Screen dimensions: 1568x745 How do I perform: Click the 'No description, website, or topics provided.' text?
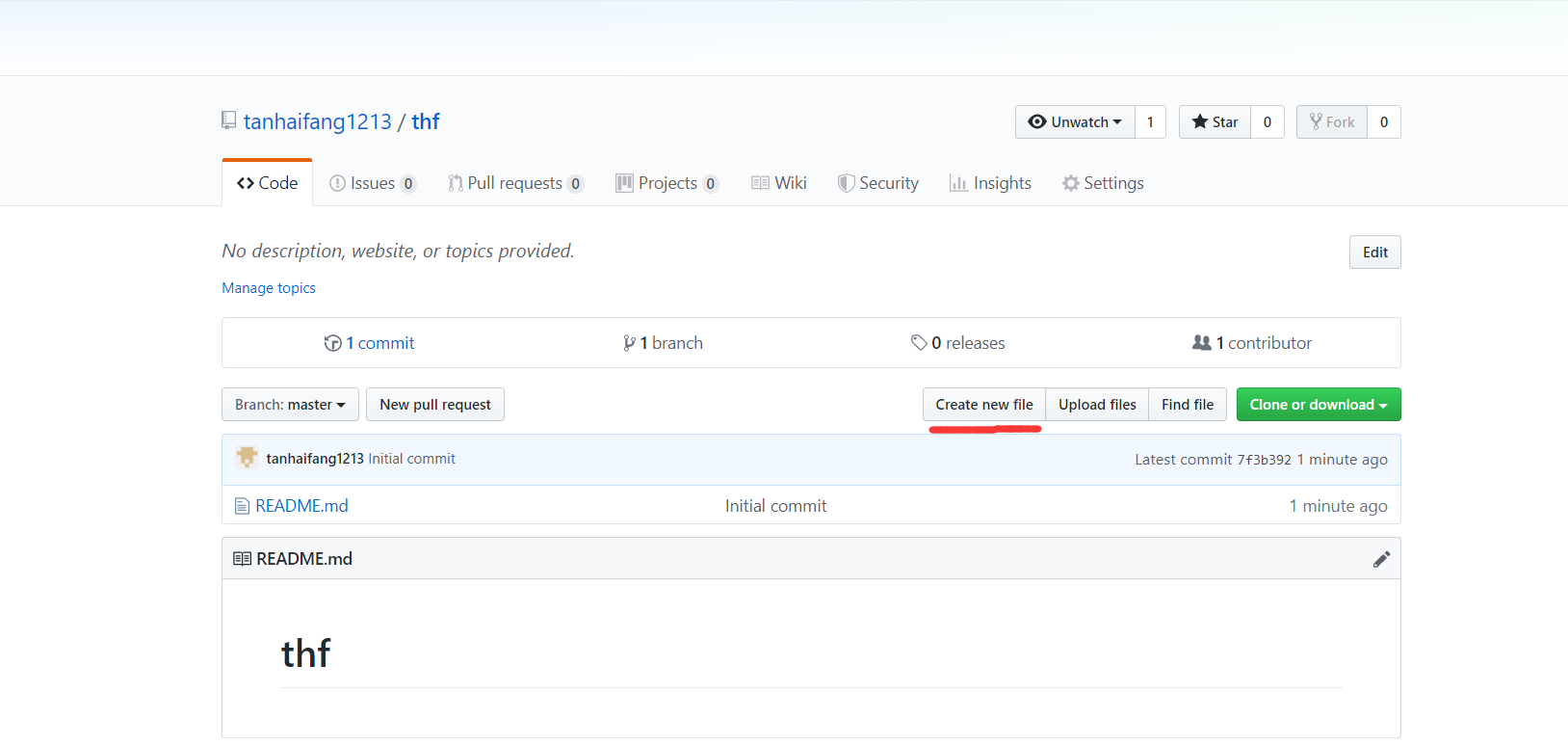coord(398,251)
